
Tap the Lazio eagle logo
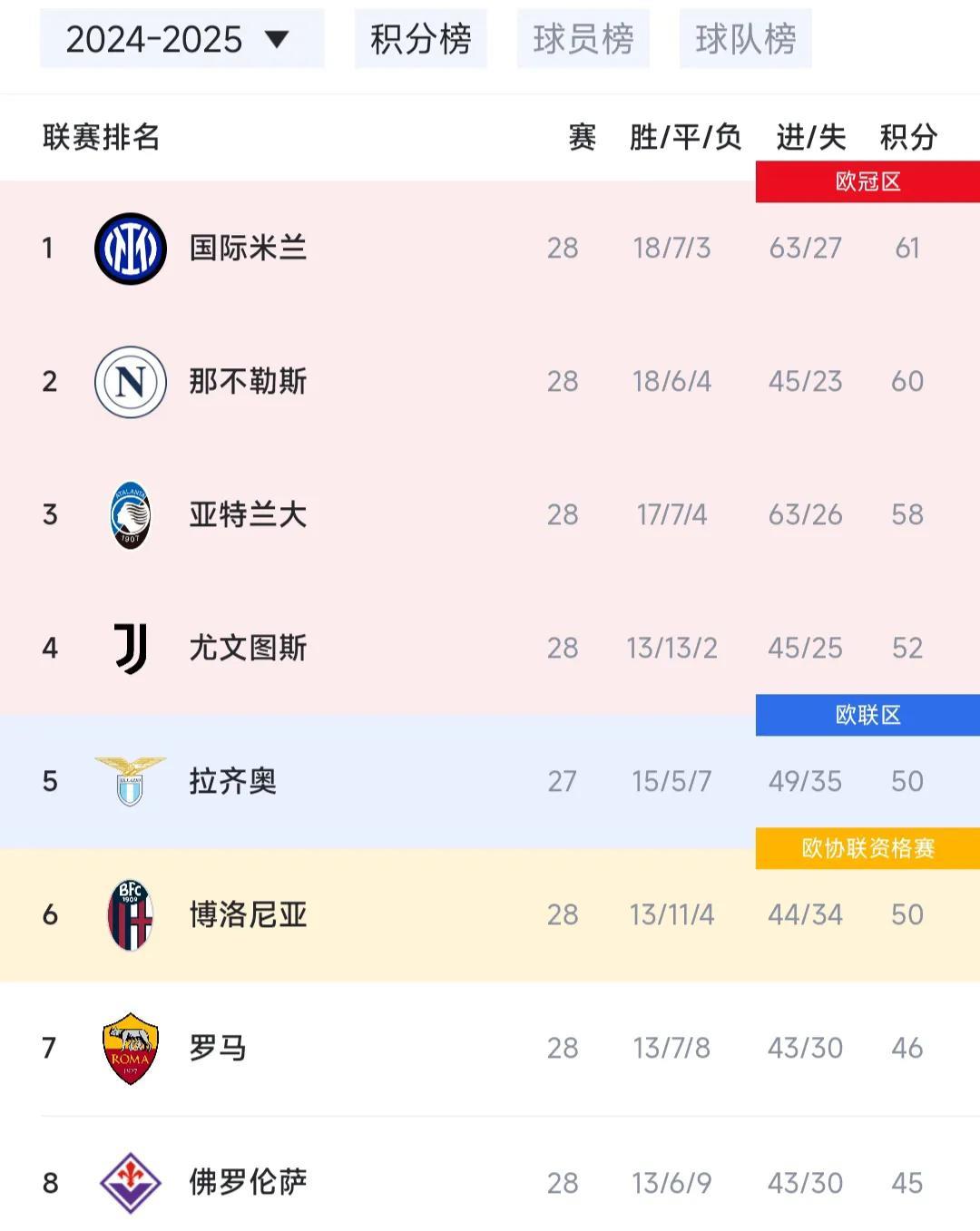pos(131,781)
